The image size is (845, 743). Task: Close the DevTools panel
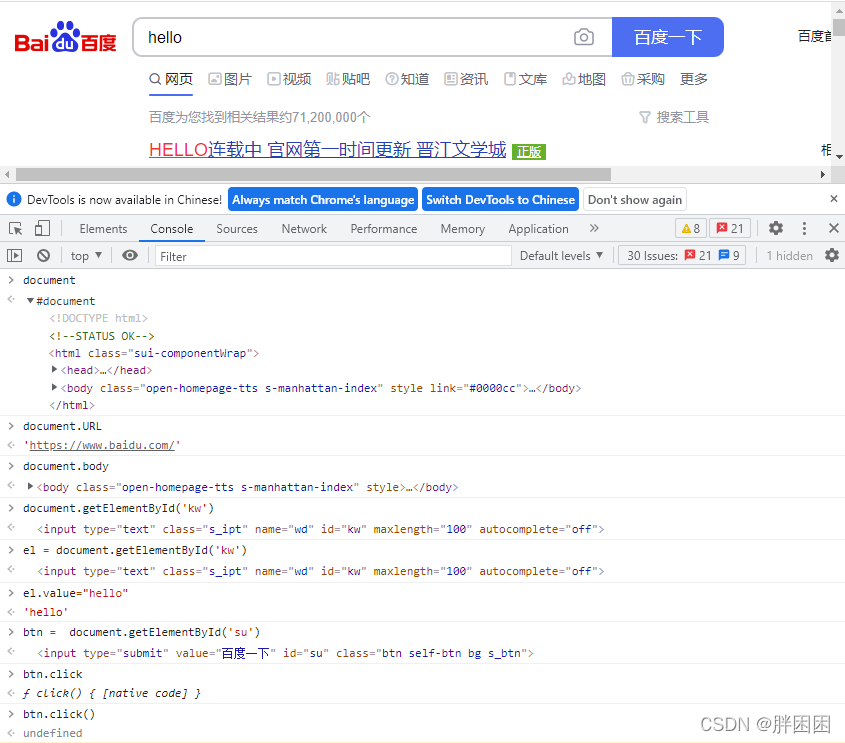point(833,228)
